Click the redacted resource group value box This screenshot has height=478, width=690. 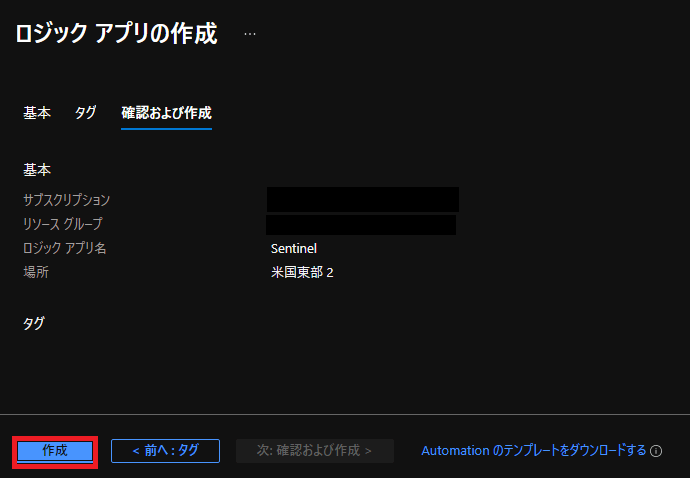[361, 224]
